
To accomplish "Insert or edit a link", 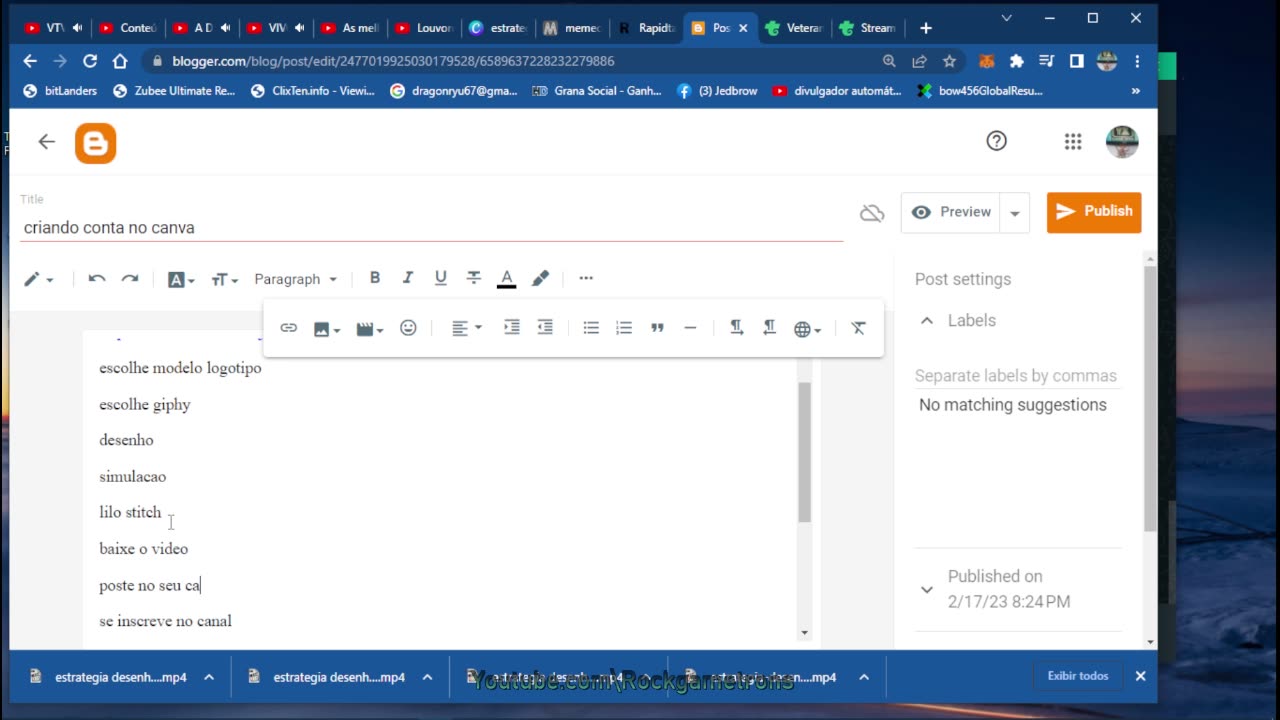I will click(288, 328).
